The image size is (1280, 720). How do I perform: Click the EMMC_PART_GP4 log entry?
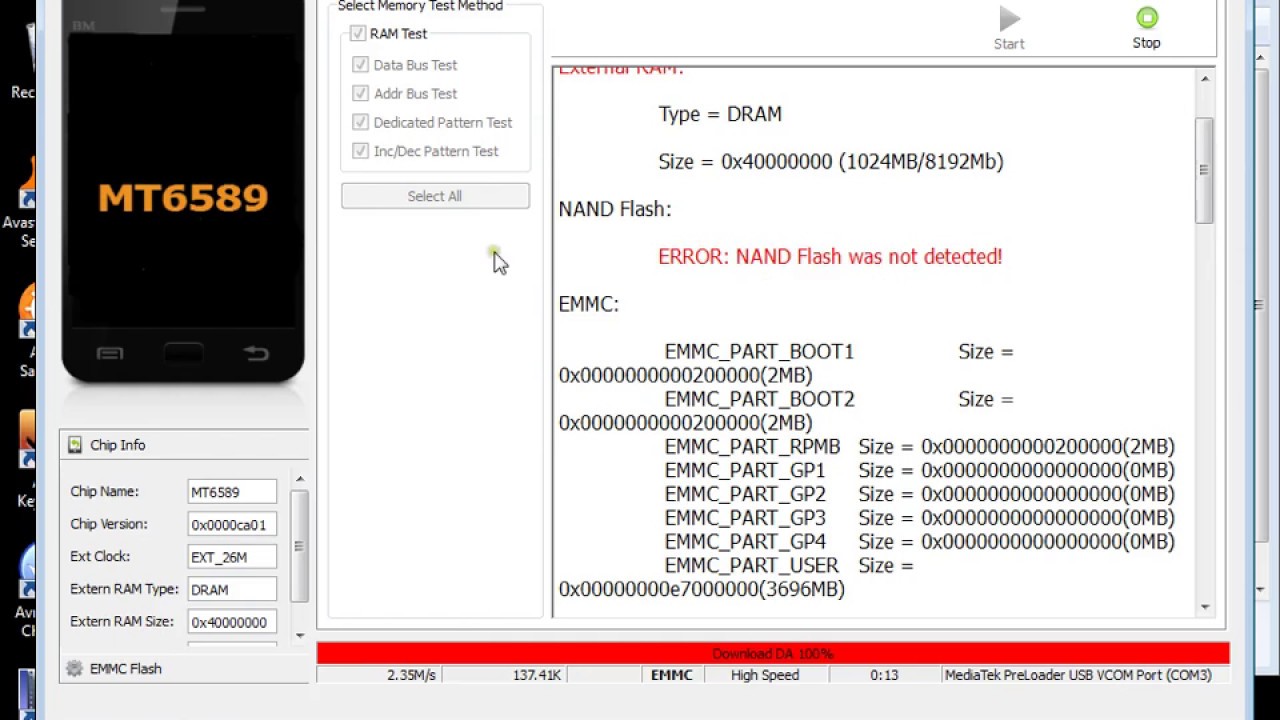[x=920, y=542]
